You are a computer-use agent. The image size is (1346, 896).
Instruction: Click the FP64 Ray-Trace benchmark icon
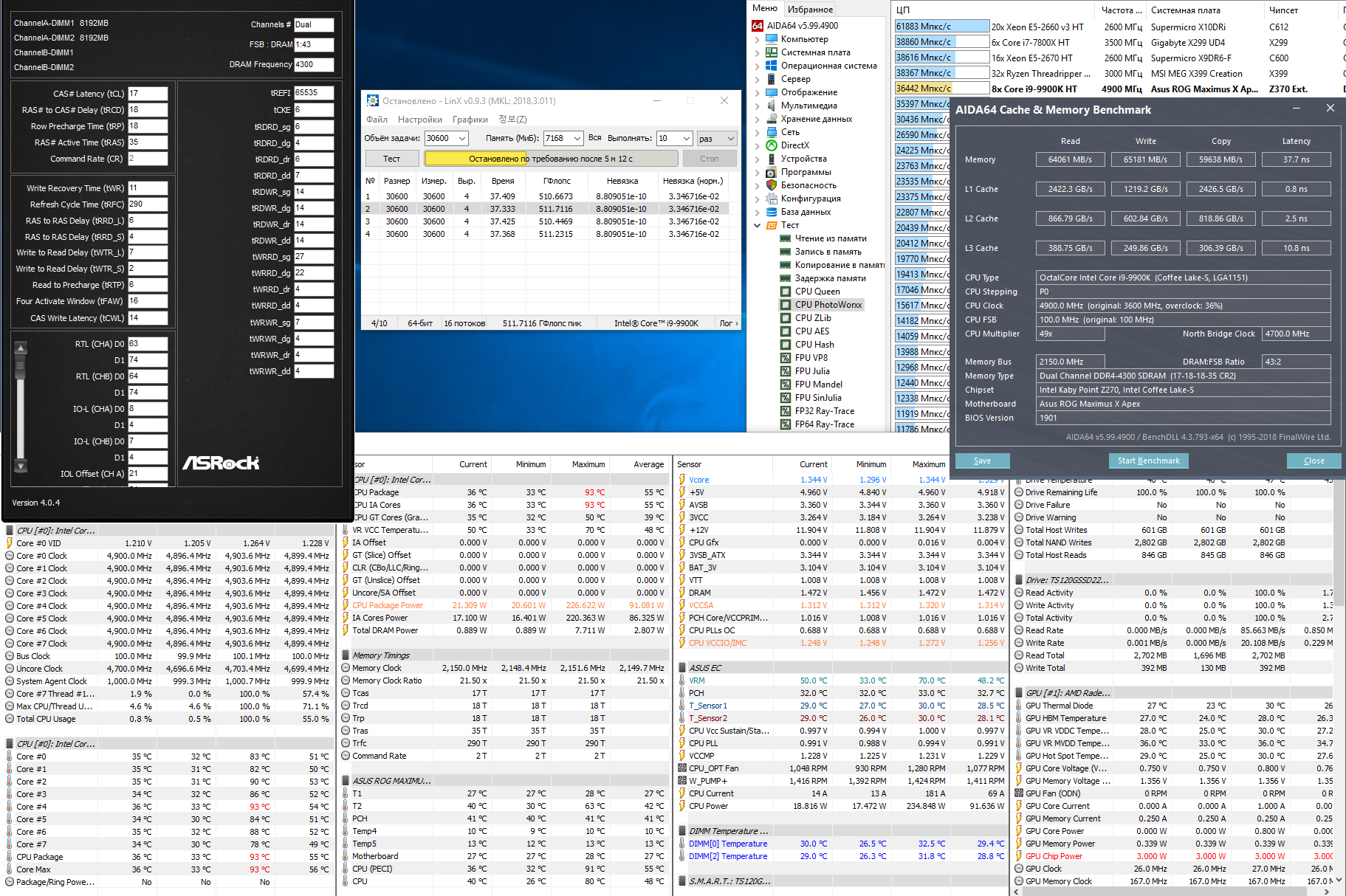click(786, 424)
